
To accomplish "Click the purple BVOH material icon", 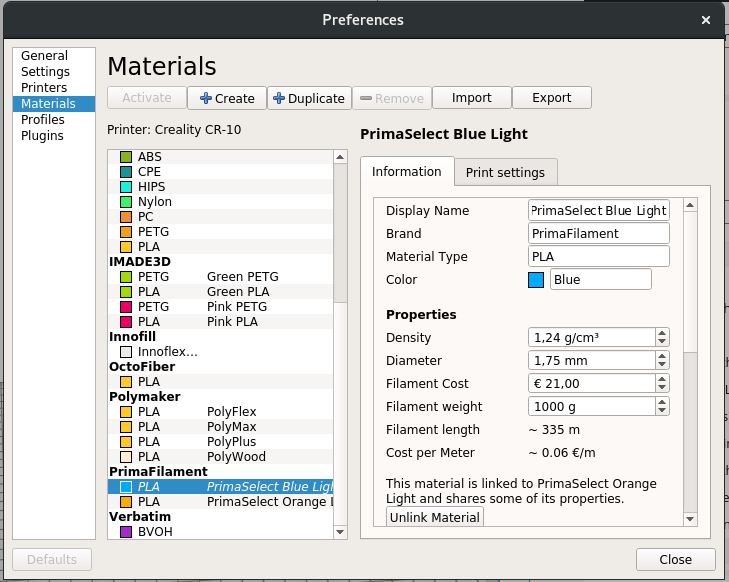I will click(126, 532).
